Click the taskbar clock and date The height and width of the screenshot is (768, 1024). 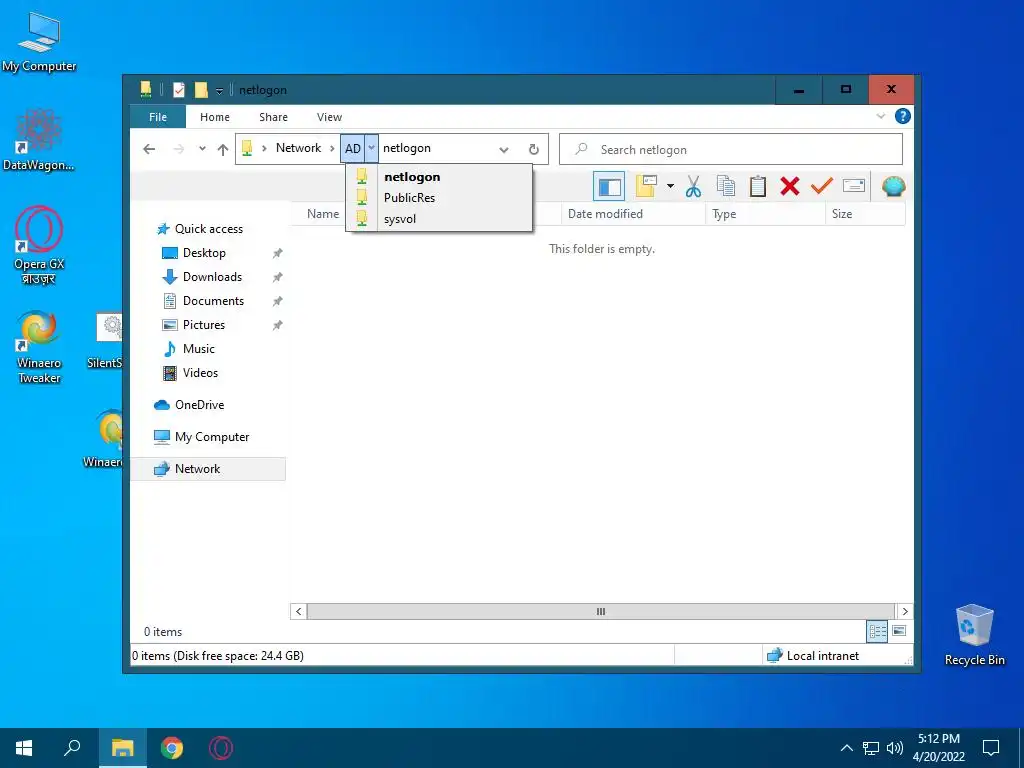pos(938,748)
